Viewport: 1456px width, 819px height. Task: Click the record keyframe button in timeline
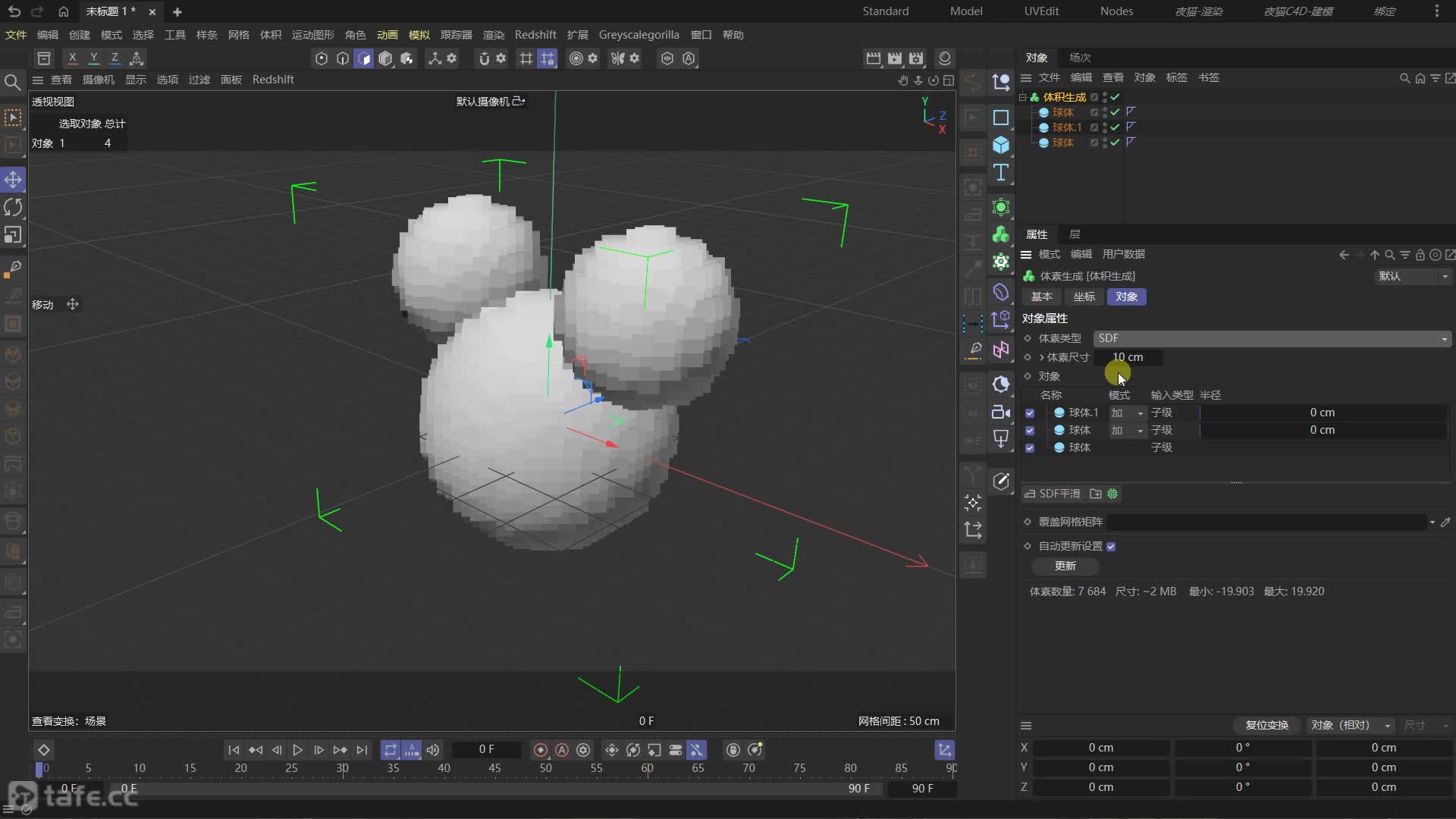[541, 750]
